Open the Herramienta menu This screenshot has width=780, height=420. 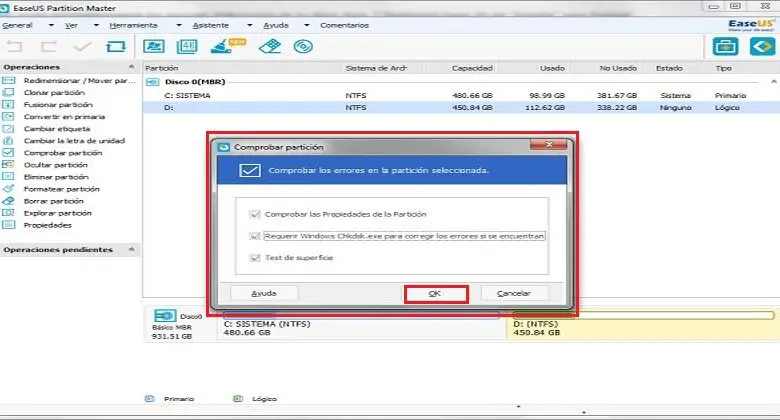(x=133, y=25)
